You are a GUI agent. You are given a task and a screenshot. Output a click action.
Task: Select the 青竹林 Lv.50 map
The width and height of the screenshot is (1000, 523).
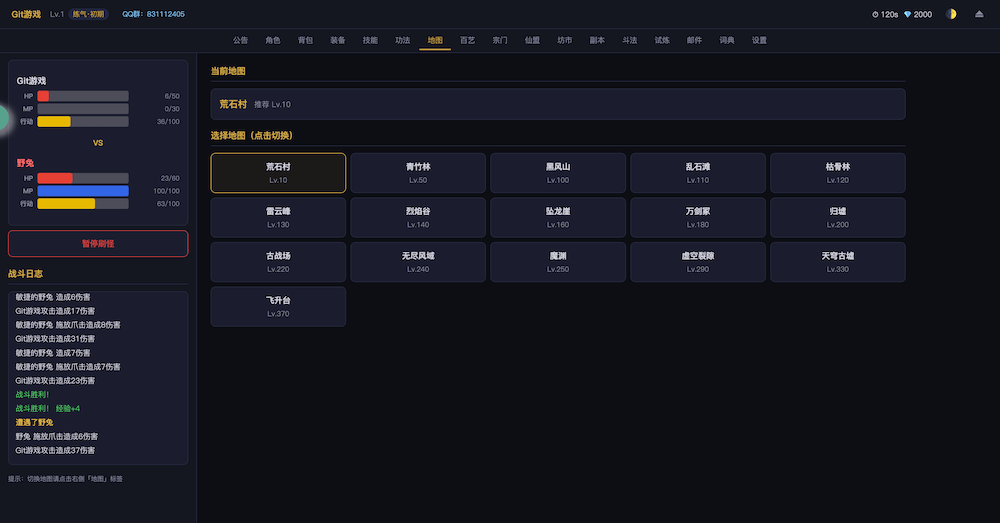coord(417,172)
